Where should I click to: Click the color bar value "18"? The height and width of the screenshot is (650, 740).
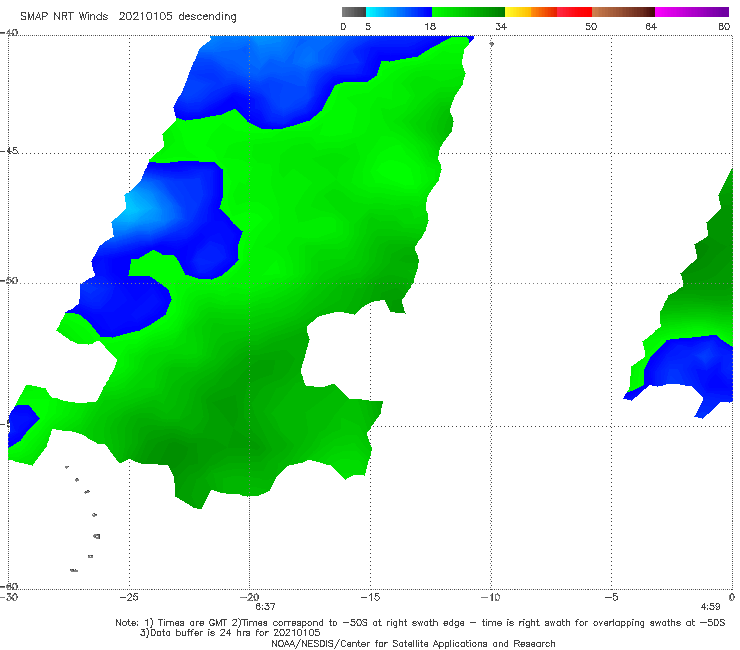click(430, 26)
